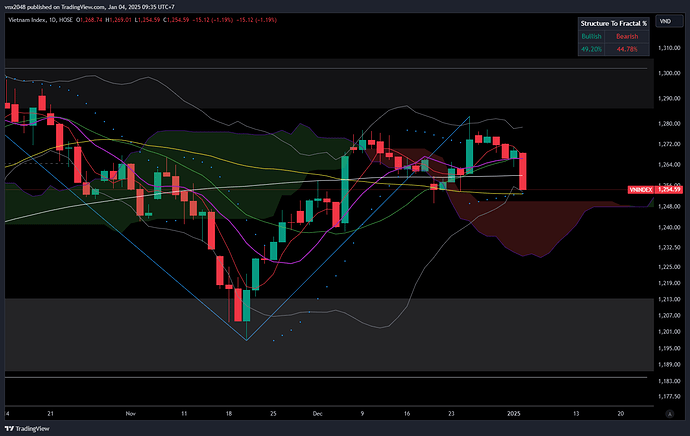Screen dimensions: 690x436
Task: Click the 1,201.00 price axis label
Action: pyautogui.click(x=669, y=332)
